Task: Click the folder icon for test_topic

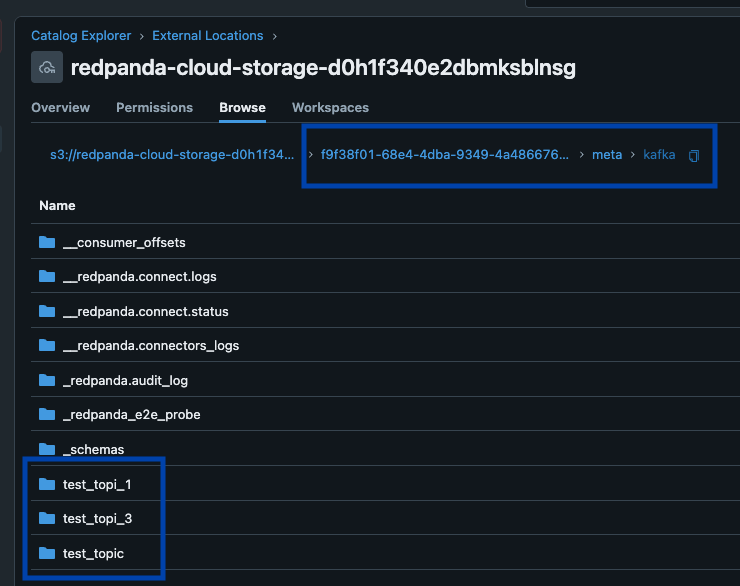Action: (x=46, y=553)
